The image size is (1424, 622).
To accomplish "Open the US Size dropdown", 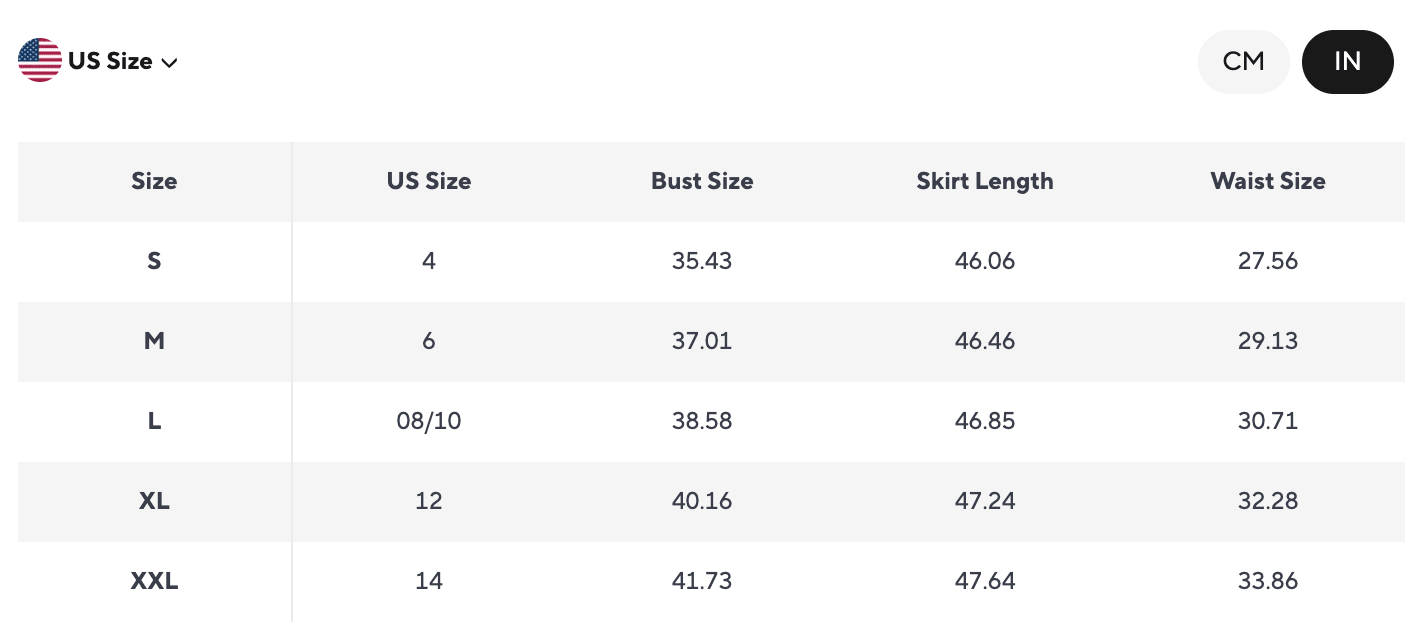I will 110,61.
